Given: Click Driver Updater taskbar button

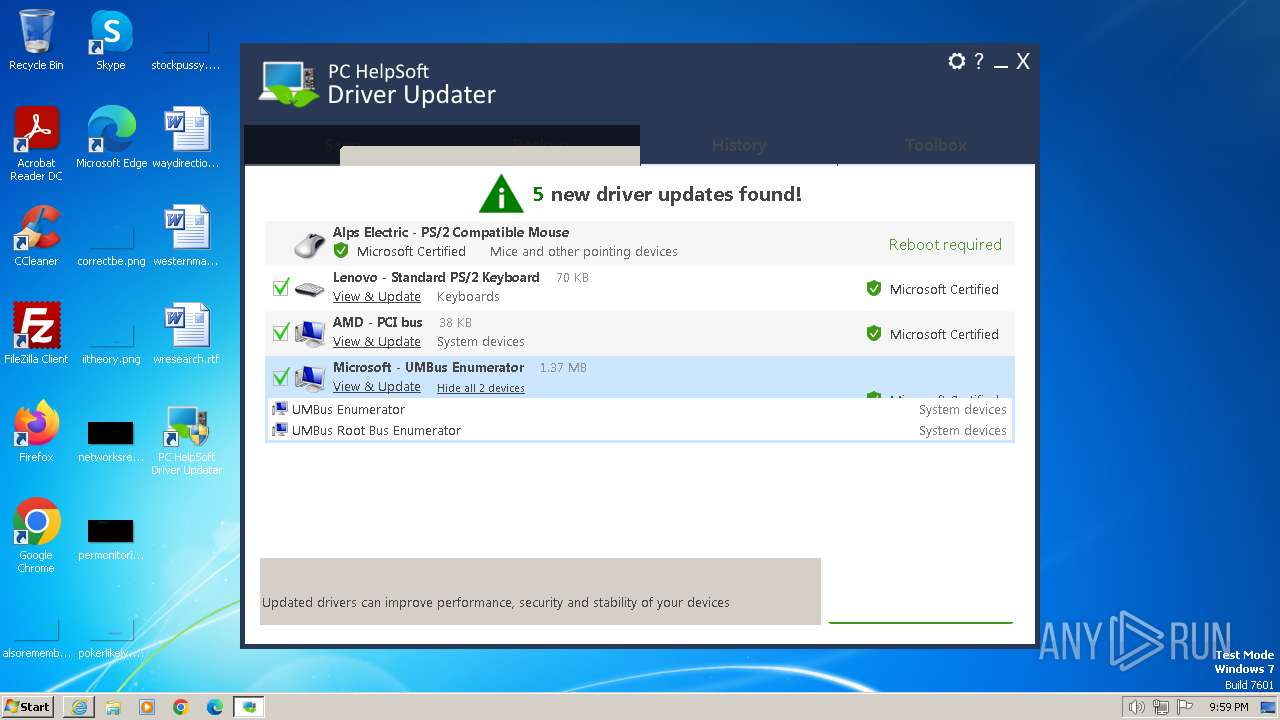Looking at the screenshot, I should coord(249,706).
